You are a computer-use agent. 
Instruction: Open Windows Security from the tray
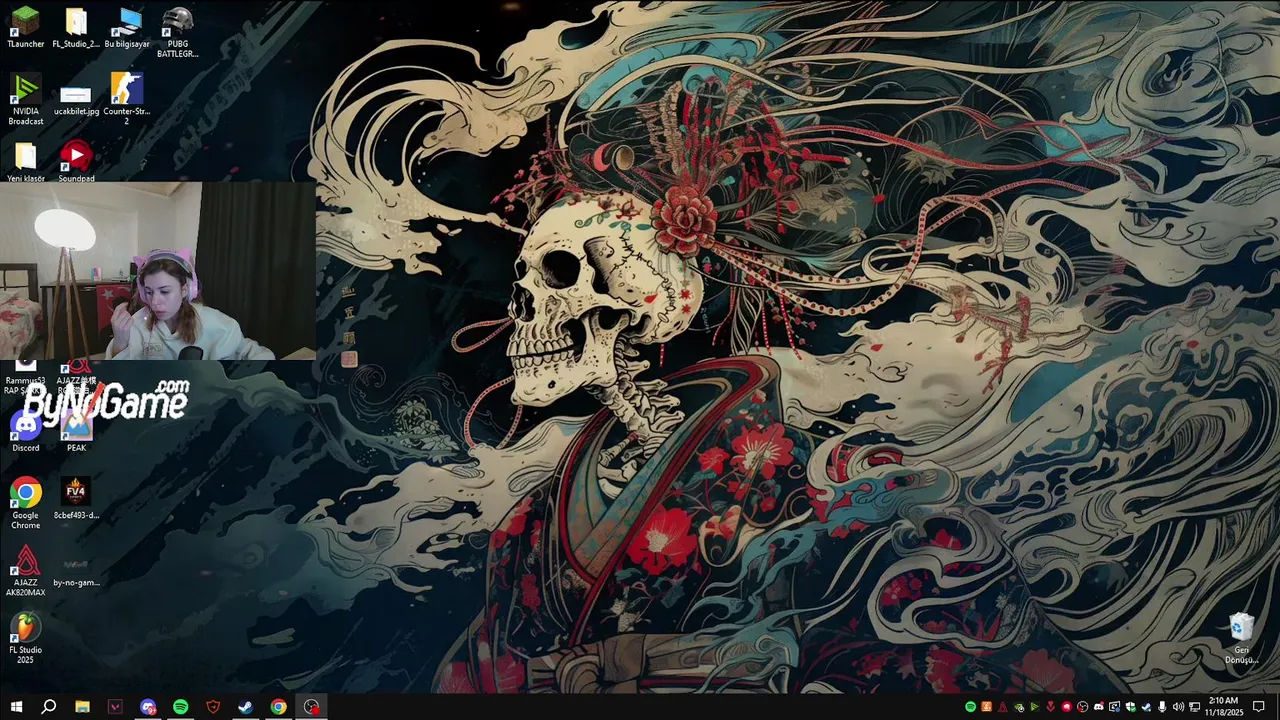(x=1130, y=707)
